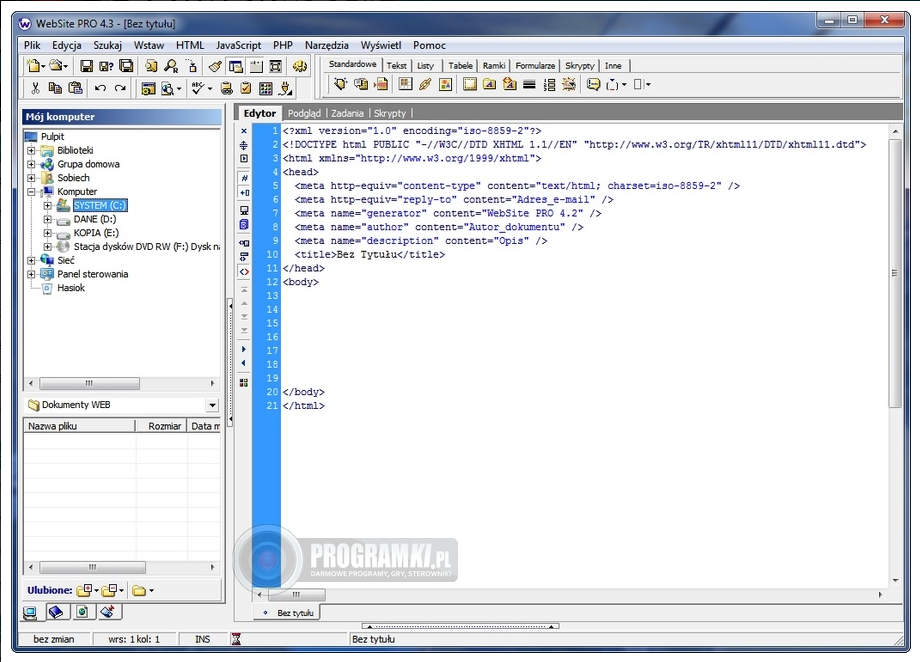Copy selection with the copy icon
This screenshot has width=920, height=662.
pyautogui.click(x=55, y=88)
